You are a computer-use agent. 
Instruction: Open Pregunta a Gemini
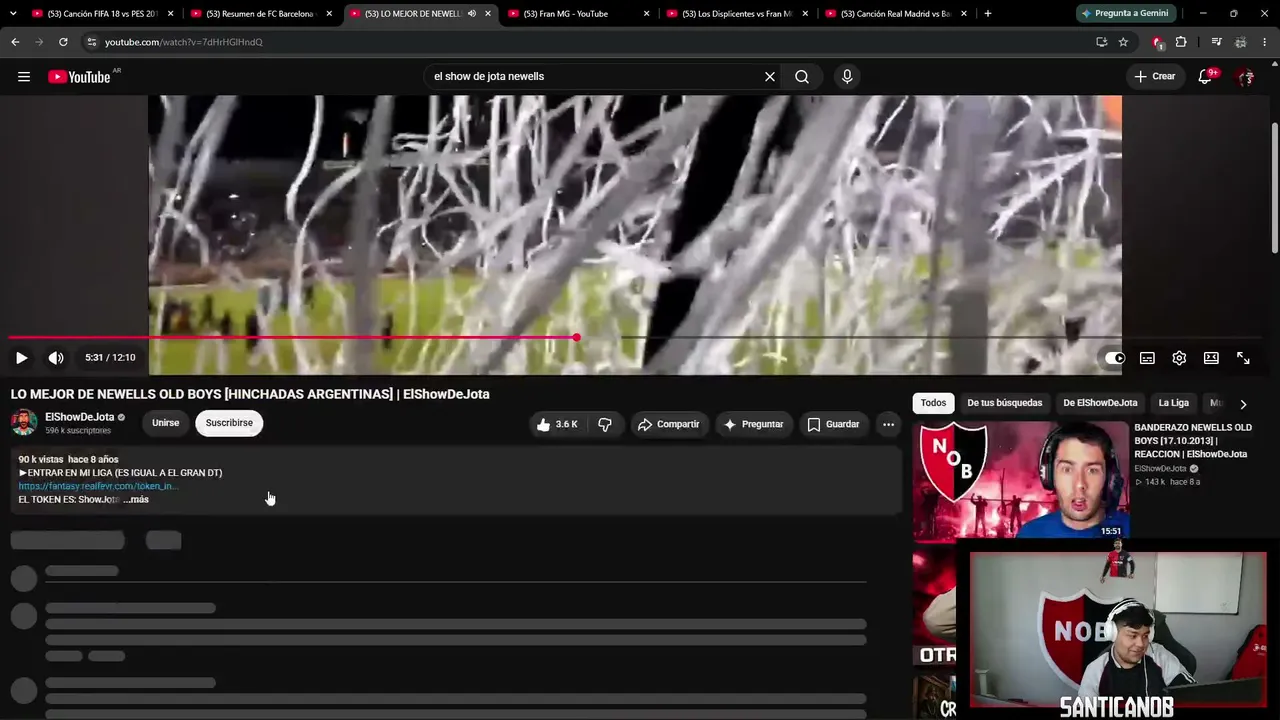click(x=1125, y=14)
